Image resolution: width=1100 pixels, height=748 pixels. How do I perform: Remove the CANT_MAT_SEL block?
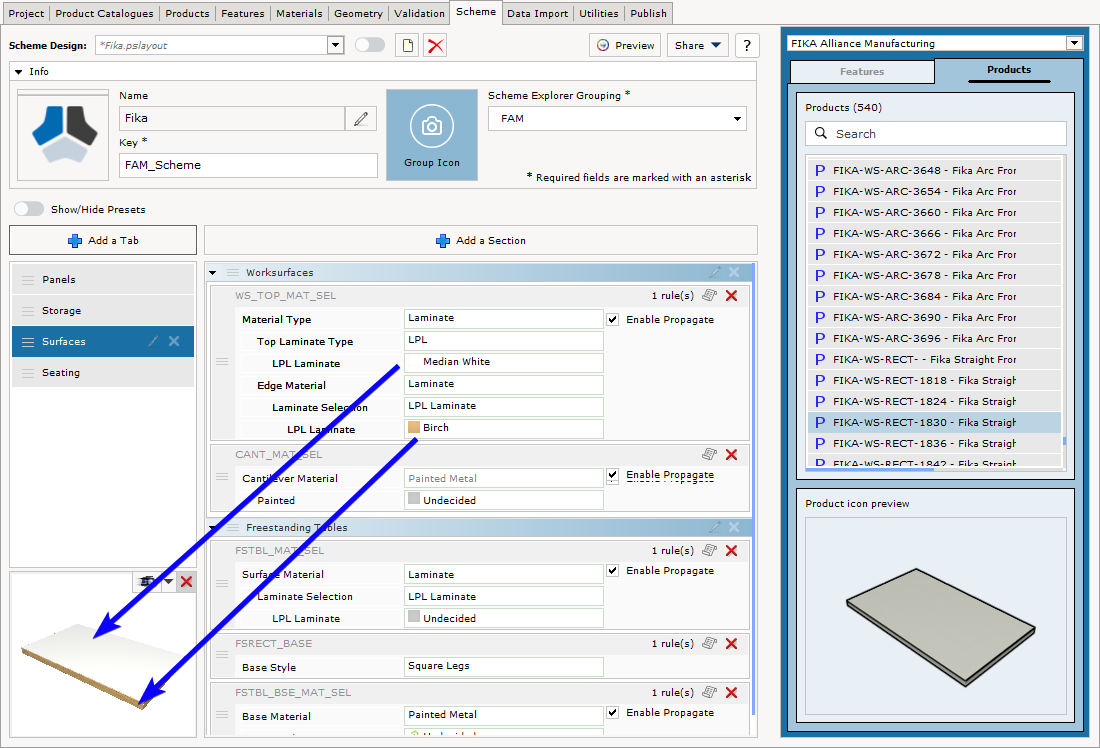pyautogui.click(x=731, y=454)
